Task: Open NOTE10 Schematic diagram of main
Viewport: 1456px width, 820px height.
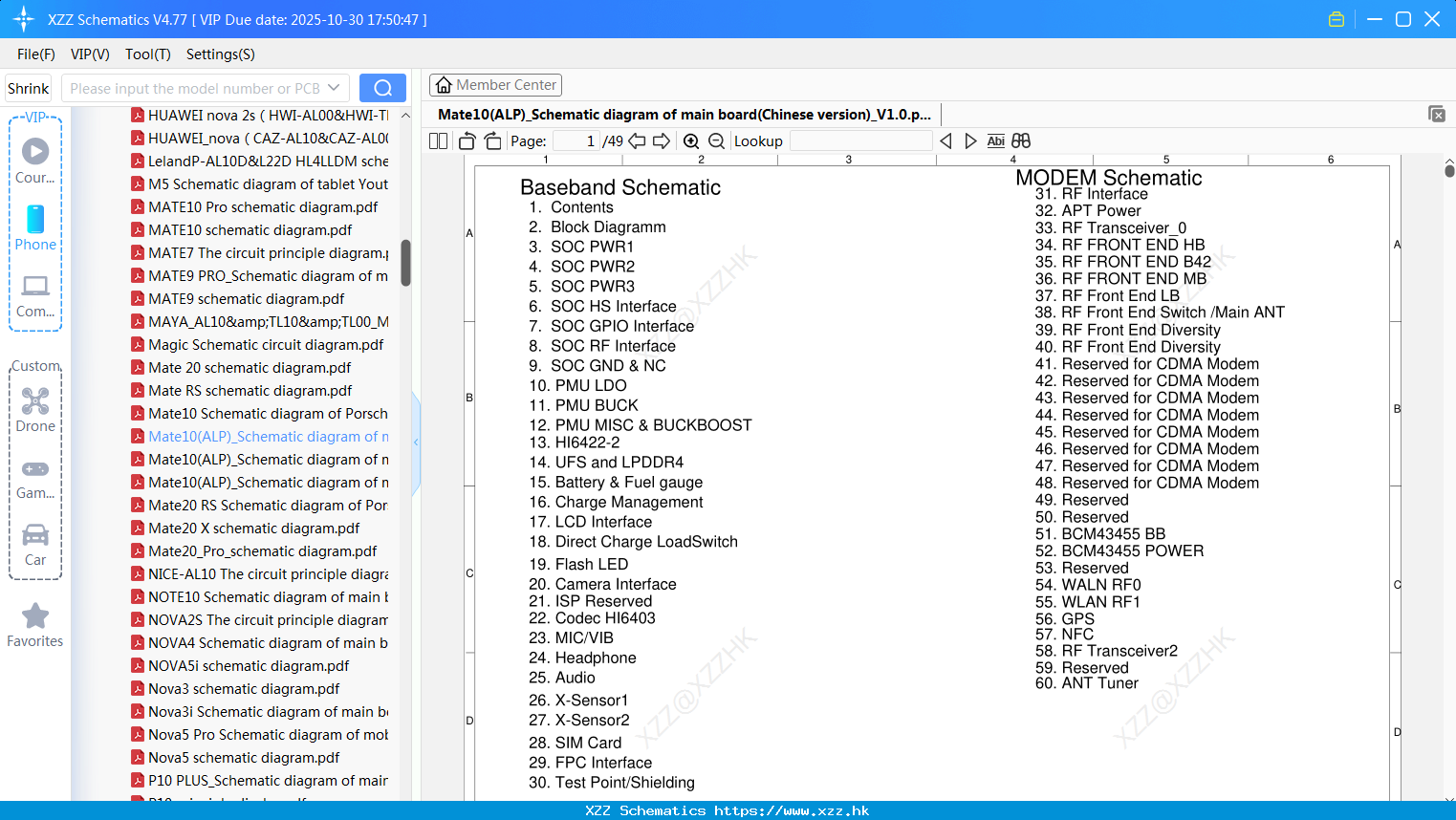Action: coord(260,596)
